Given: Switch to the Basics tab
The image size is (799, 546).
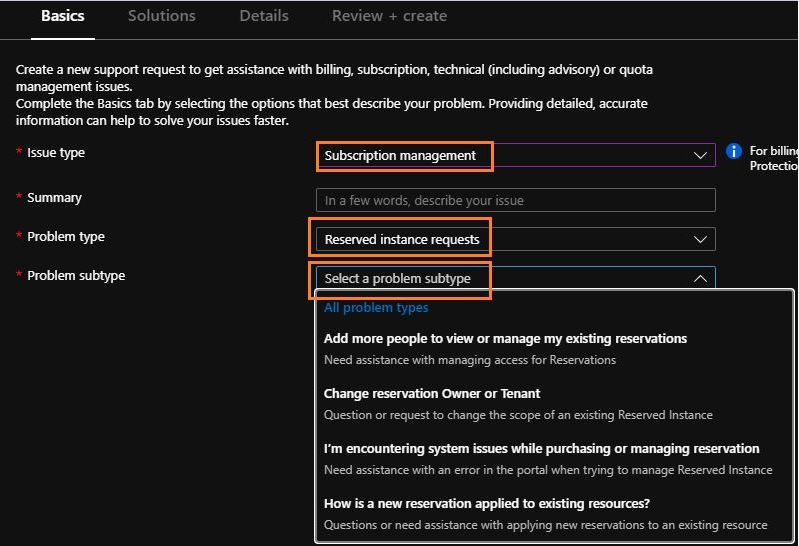Looking at the screenshot, I should pyautogui.click(x=63, y=16).
